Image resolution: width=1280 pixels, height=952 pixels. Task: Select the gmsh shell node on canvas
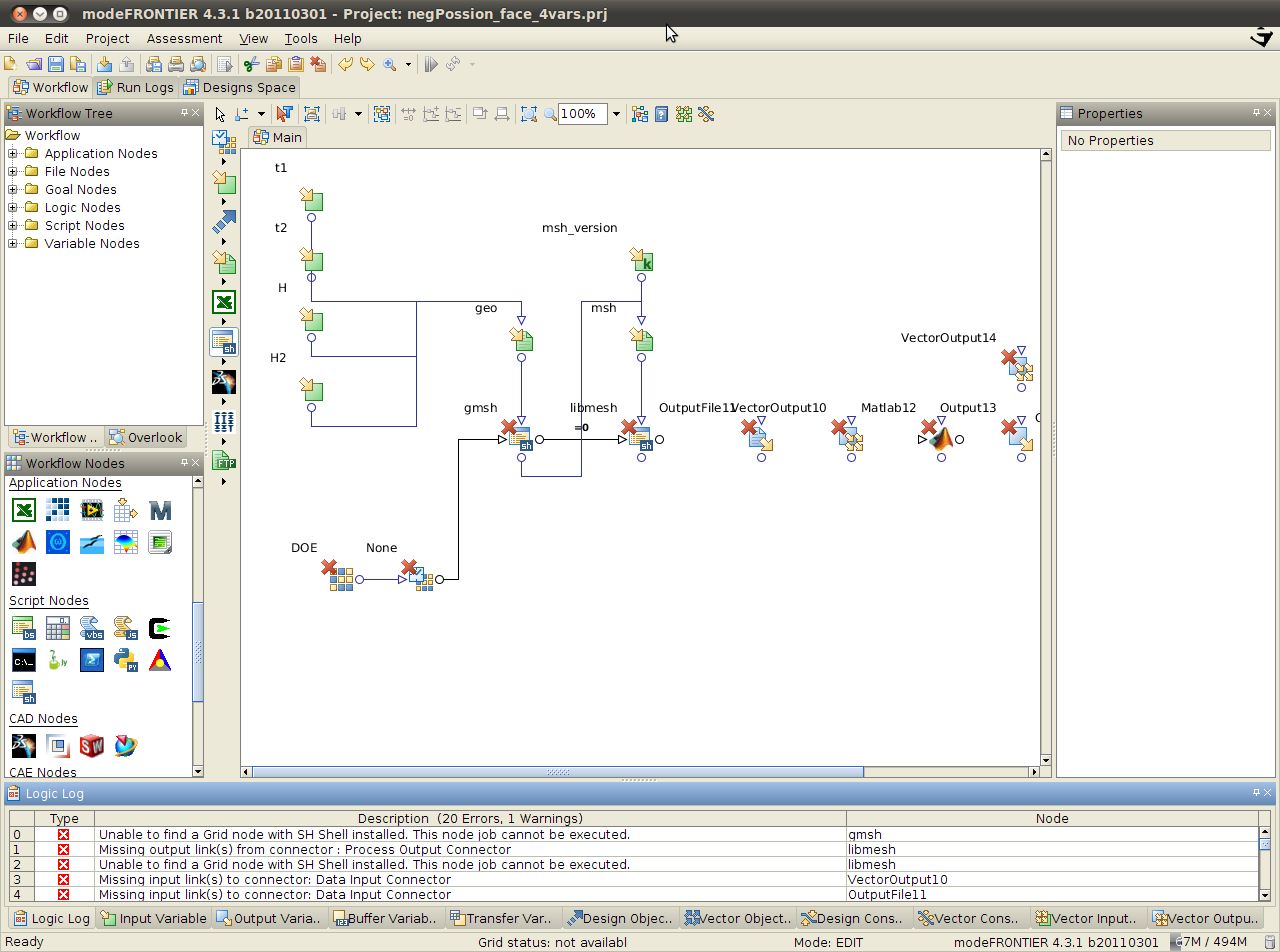tap(518, 436)
